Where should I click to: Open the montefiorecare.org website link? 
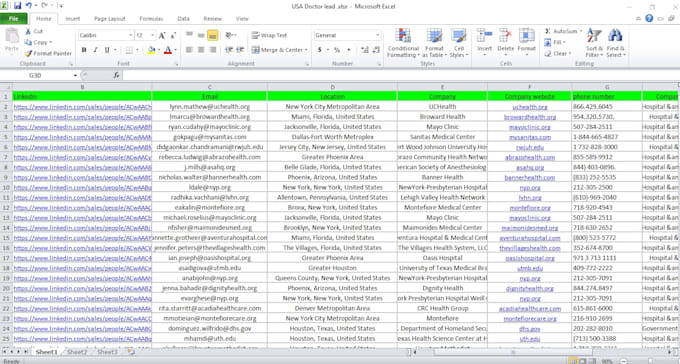tap(530, 318)
